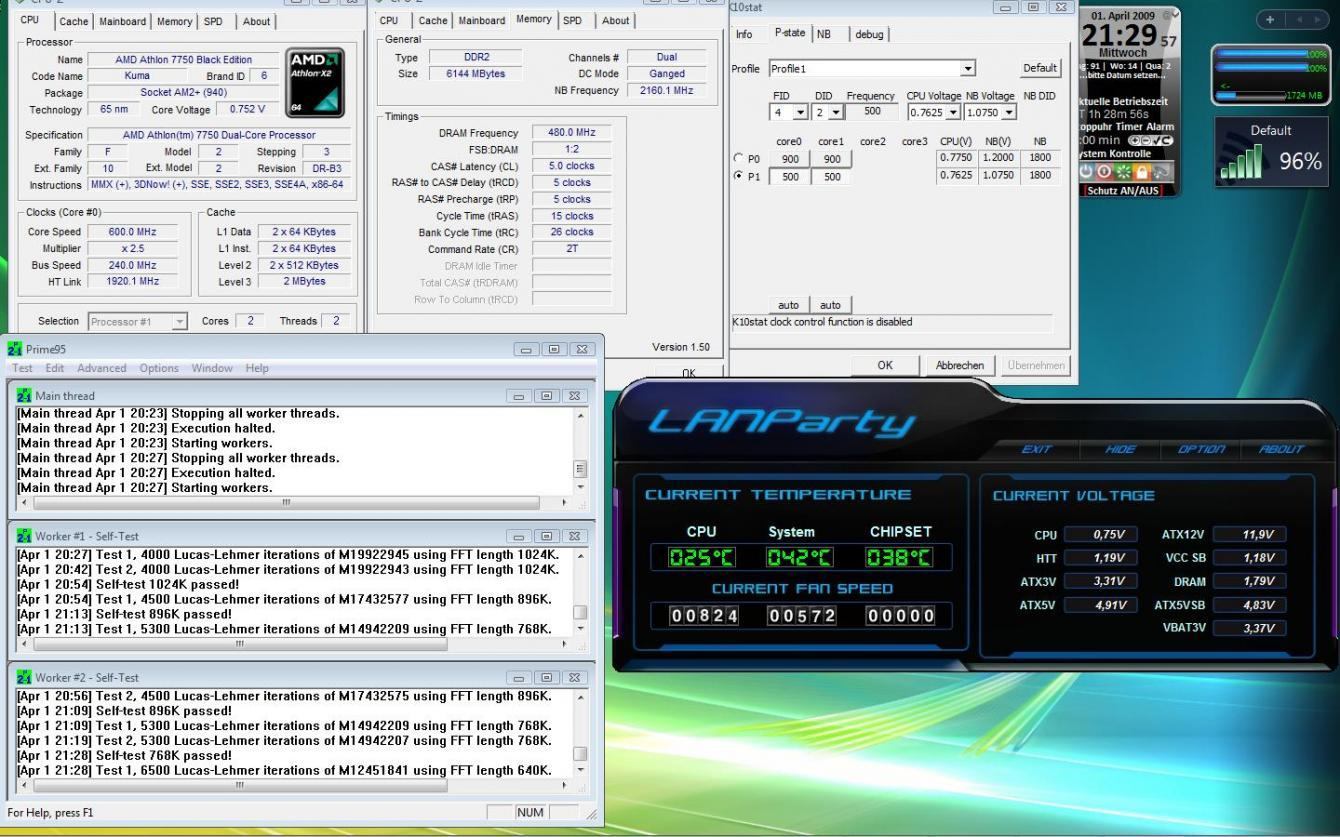Click the Default button in K10stat
This screenshot has height=837, width=1340.
click(x=1039, y=68)
